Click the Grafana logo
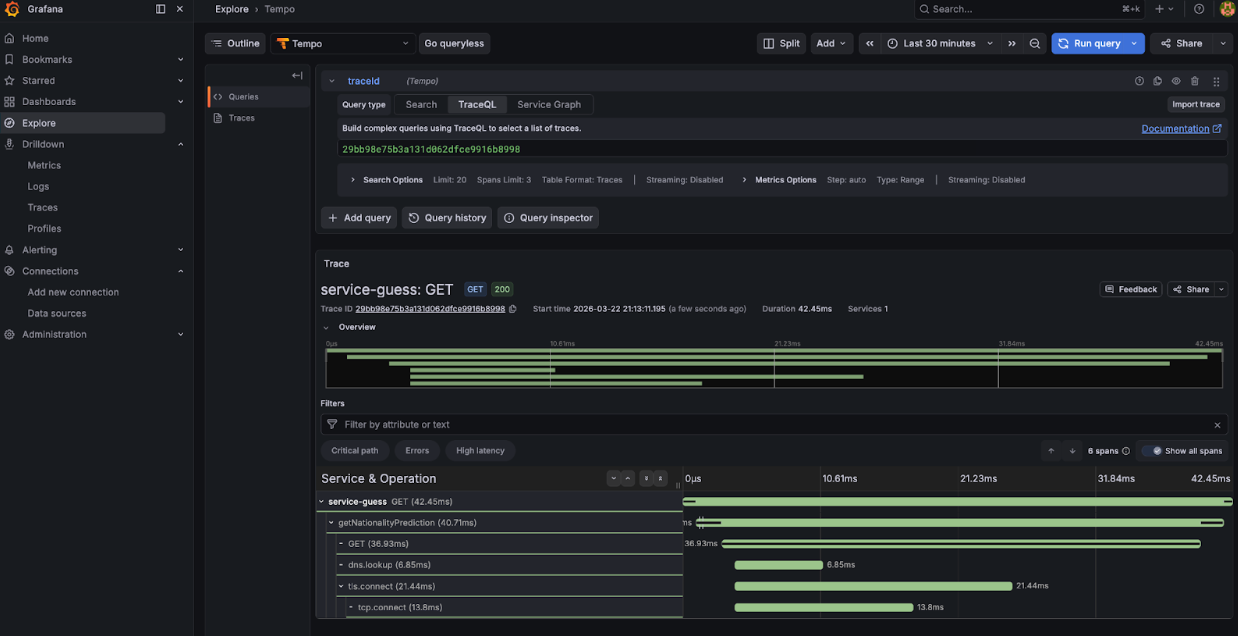This screenshot has width=1238, height=636. (12, 9)
